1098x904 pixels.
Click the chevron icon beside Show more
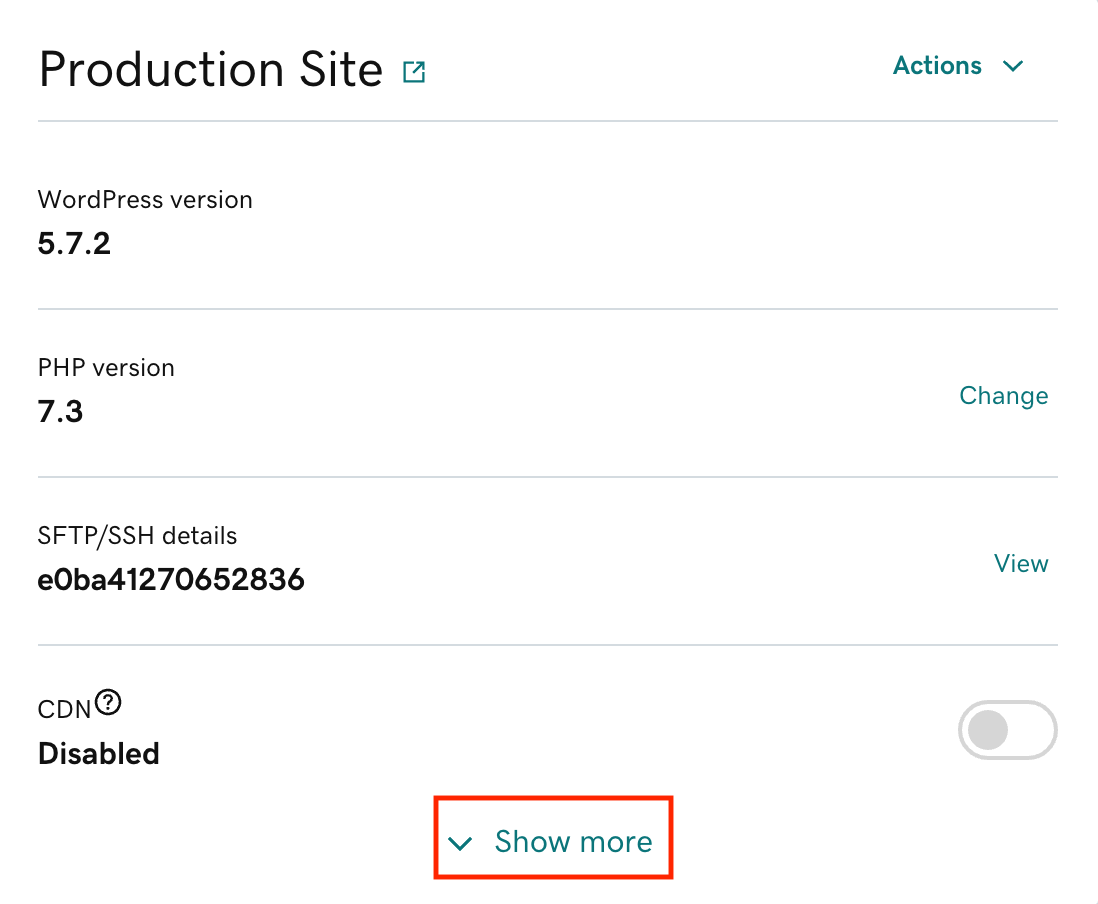click(460, 843)
